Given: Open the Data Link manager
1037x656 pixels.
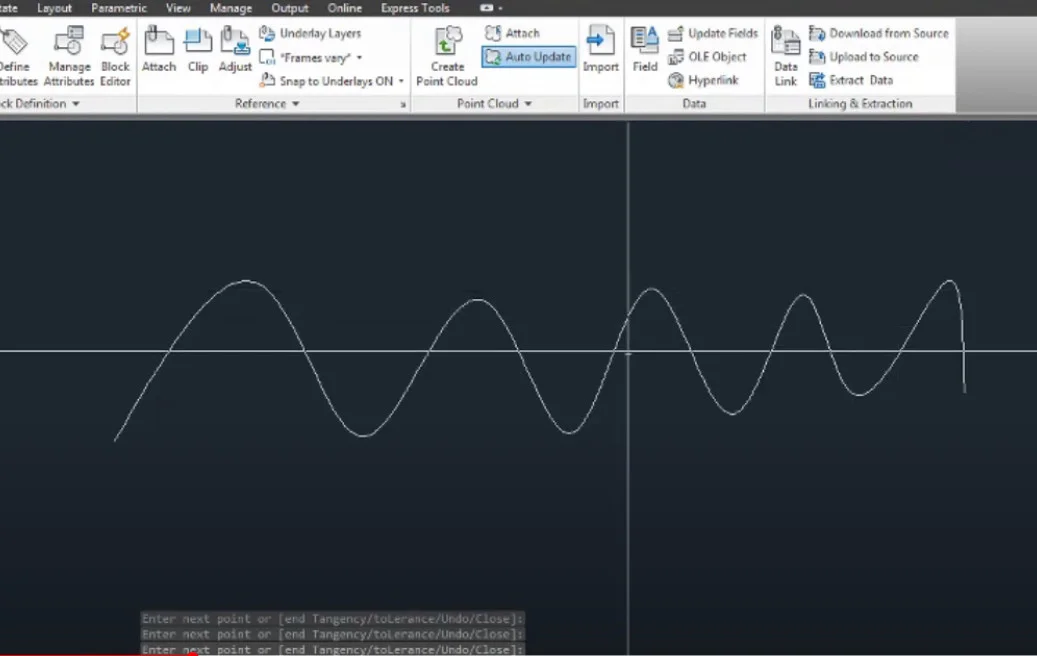Looking at the screenshot, I should (786, 56).
